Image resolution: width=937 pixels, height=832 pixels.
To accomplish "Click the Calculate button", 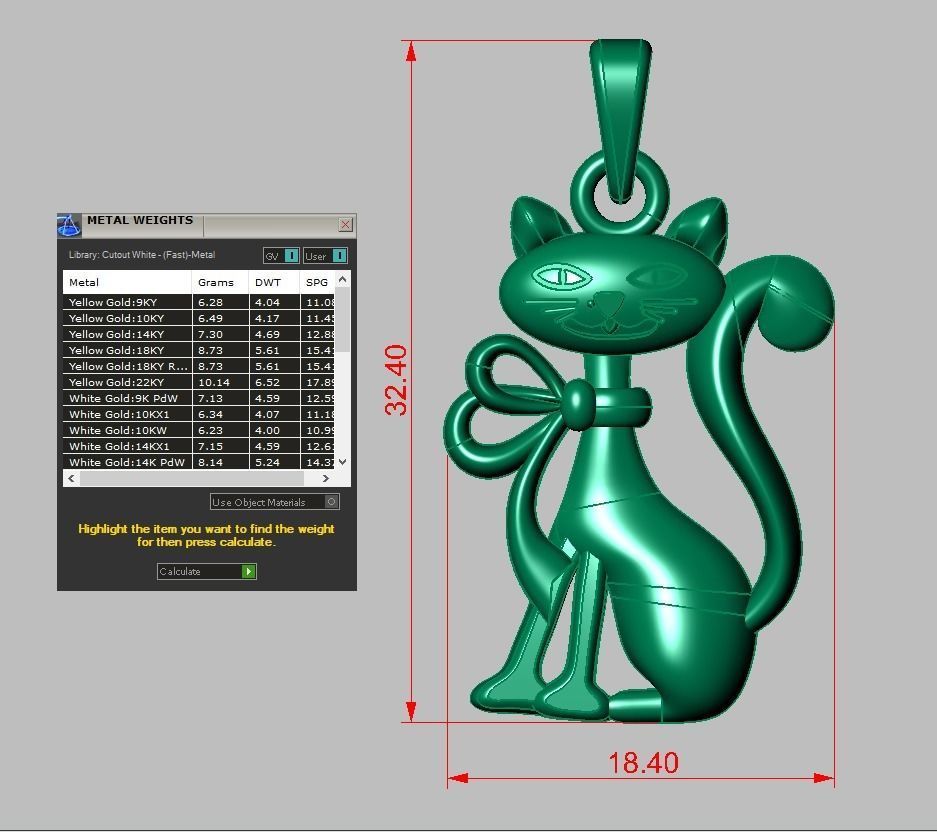I will [x=207, y=571].
